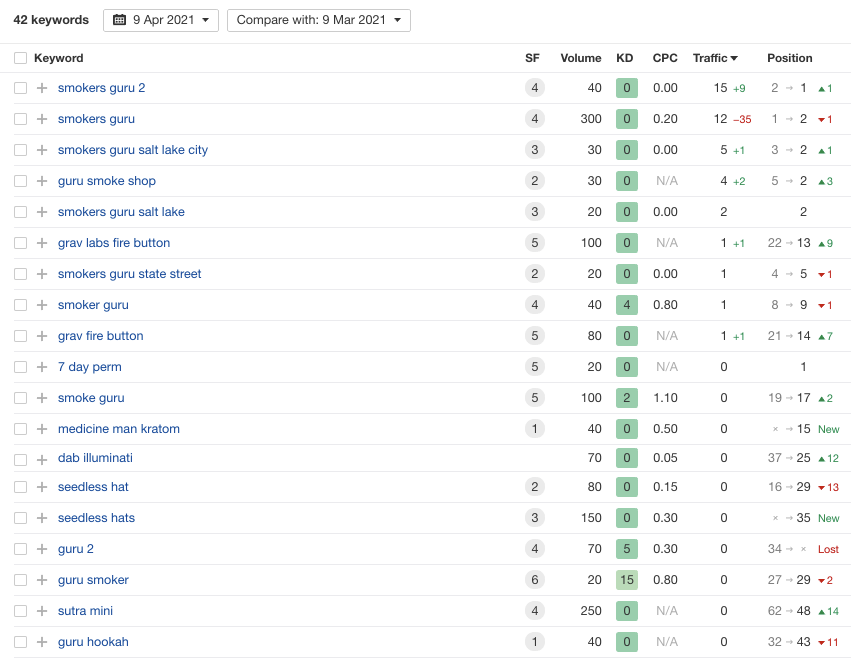Click SF badge 6 in guru smoker row
Screen dimensions: 851x660
click(x=535, y=580)
